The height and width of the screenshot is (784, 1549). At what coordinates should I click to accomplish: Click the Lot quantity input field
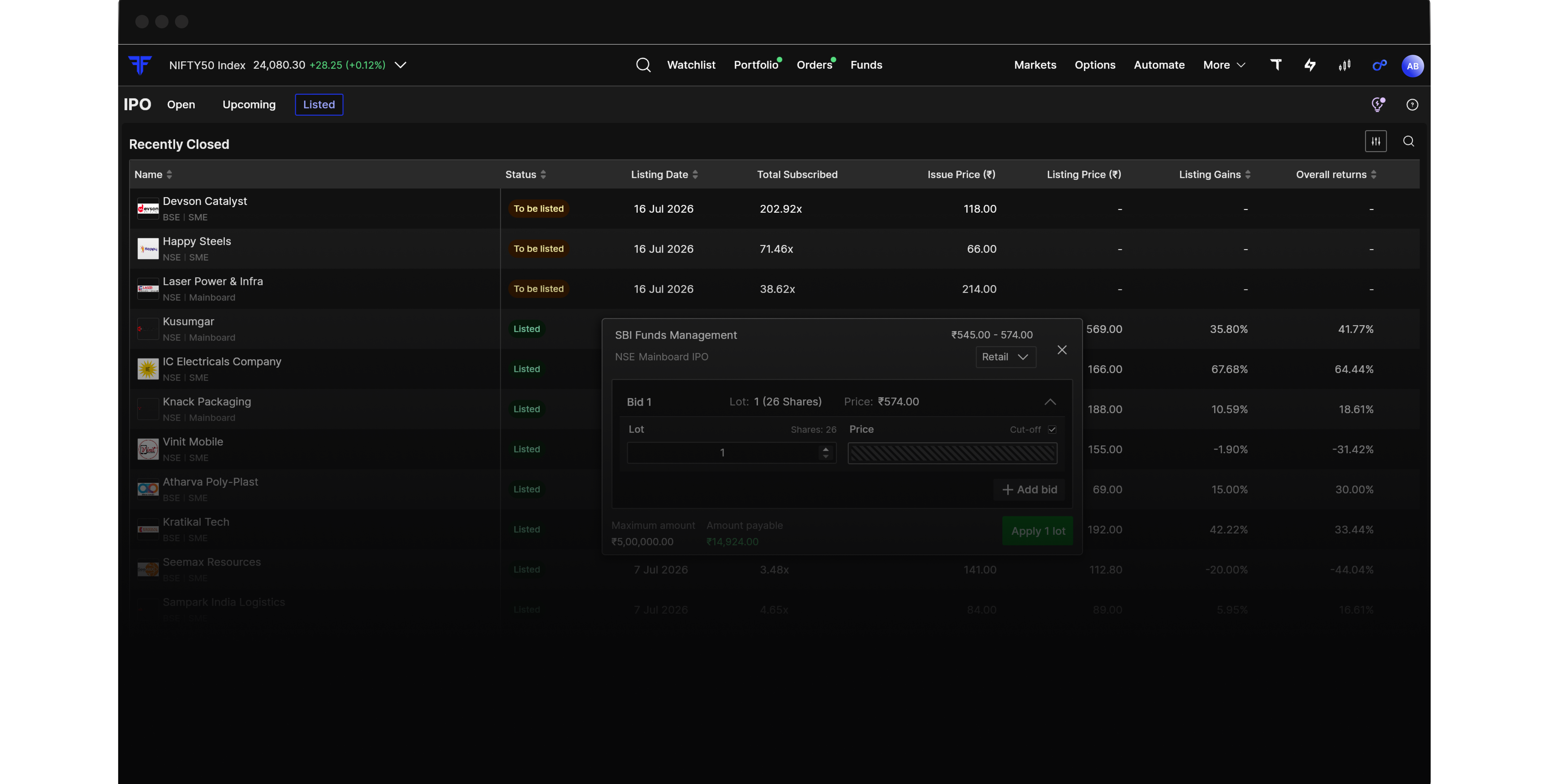[731, 453]
